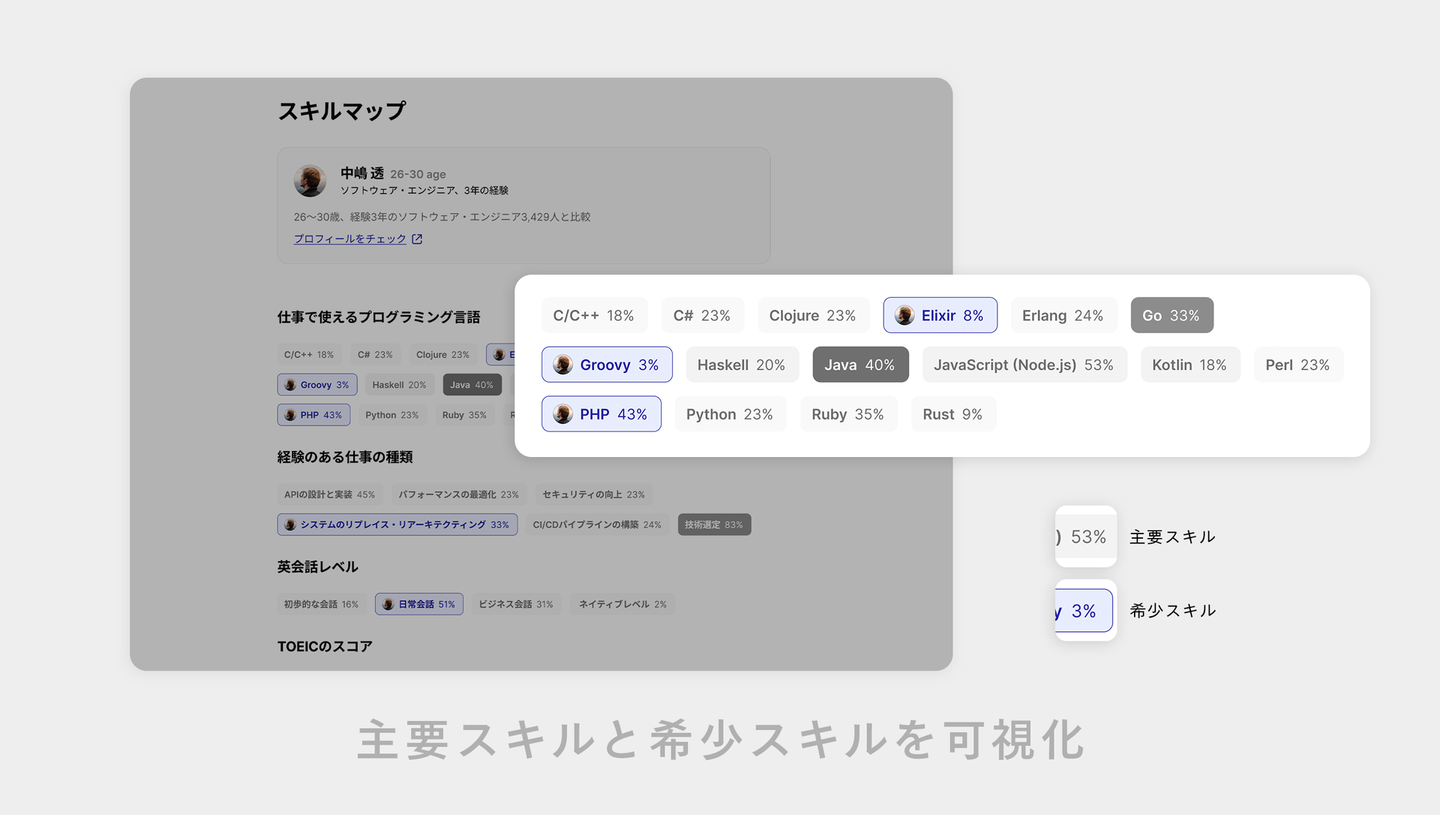Screen dimensions: 1440x815
Task: Select the ネイティブレベル 2% tag
Action: 621,604
